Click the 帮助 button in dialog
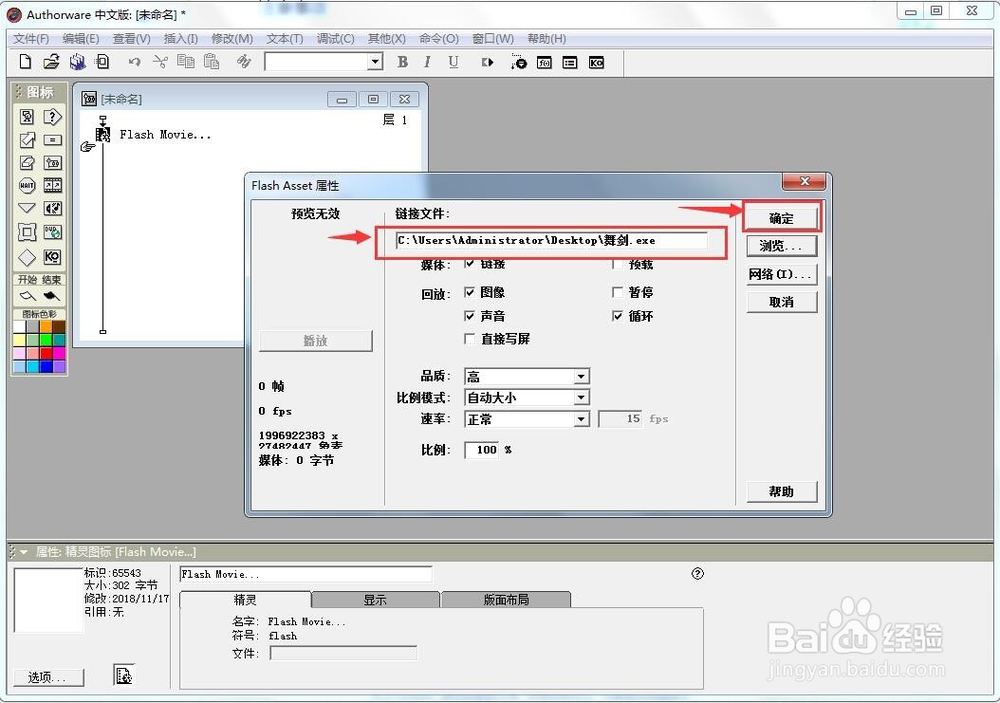Viewport: 1000px width, 703px height. (781, 492)
